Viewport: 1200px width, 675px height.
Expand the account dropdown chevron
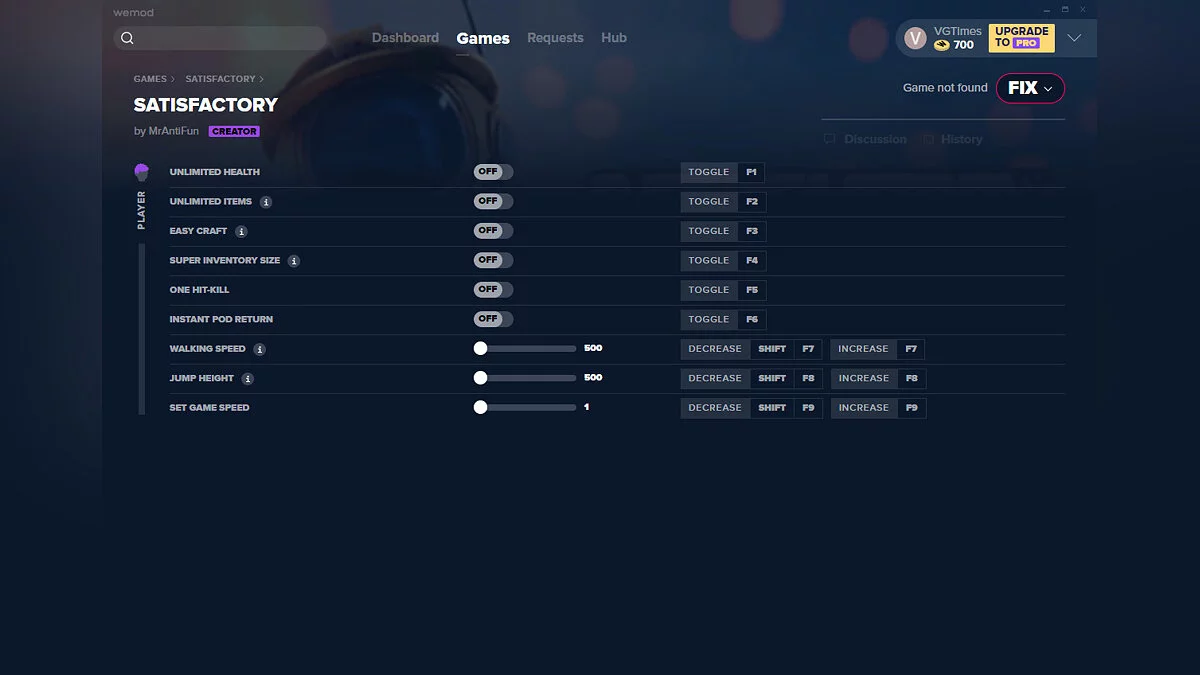point(1074,38)
